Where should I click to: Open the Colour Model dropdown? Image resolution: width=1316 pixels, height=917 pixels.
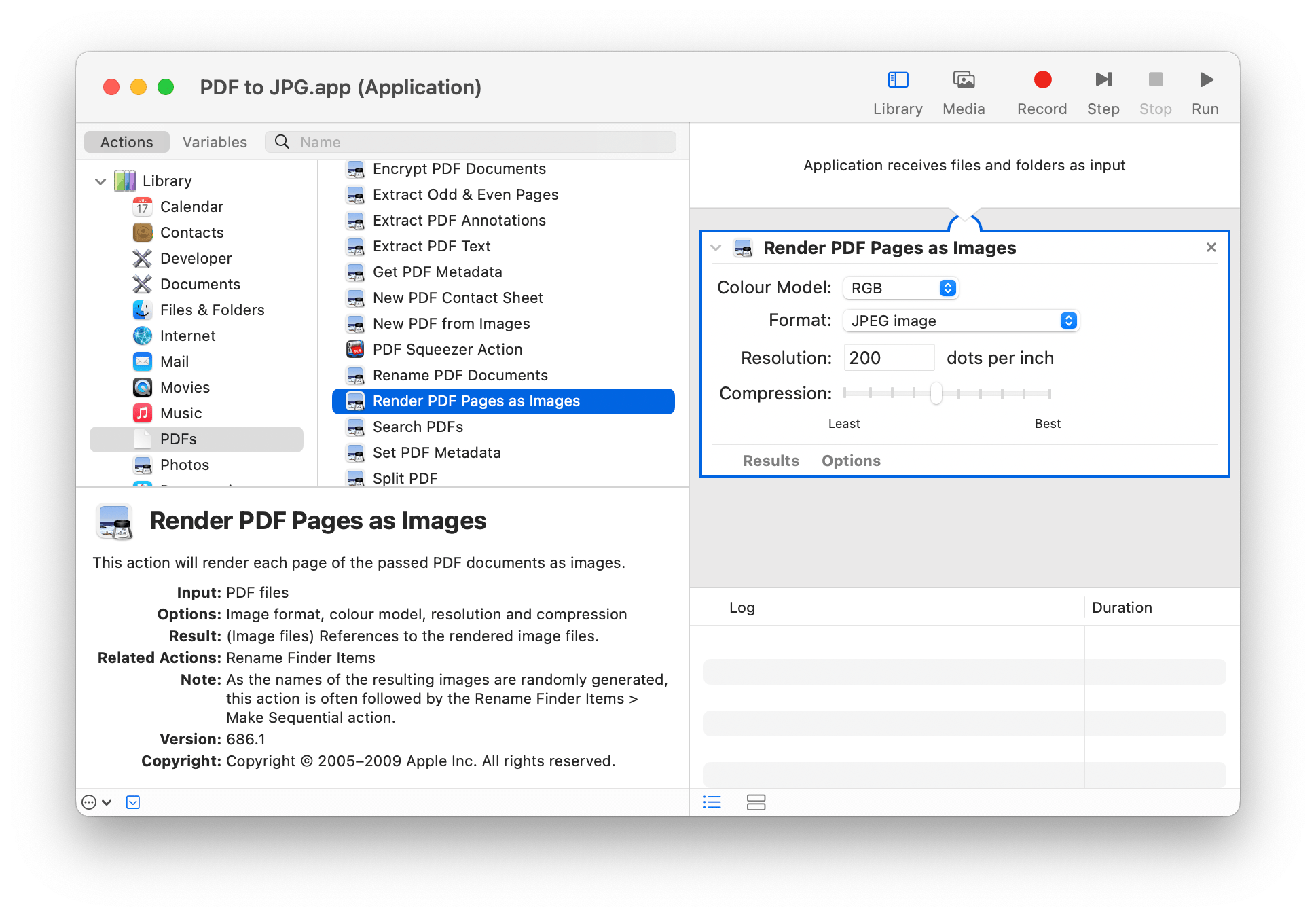(x=900, y=287)
